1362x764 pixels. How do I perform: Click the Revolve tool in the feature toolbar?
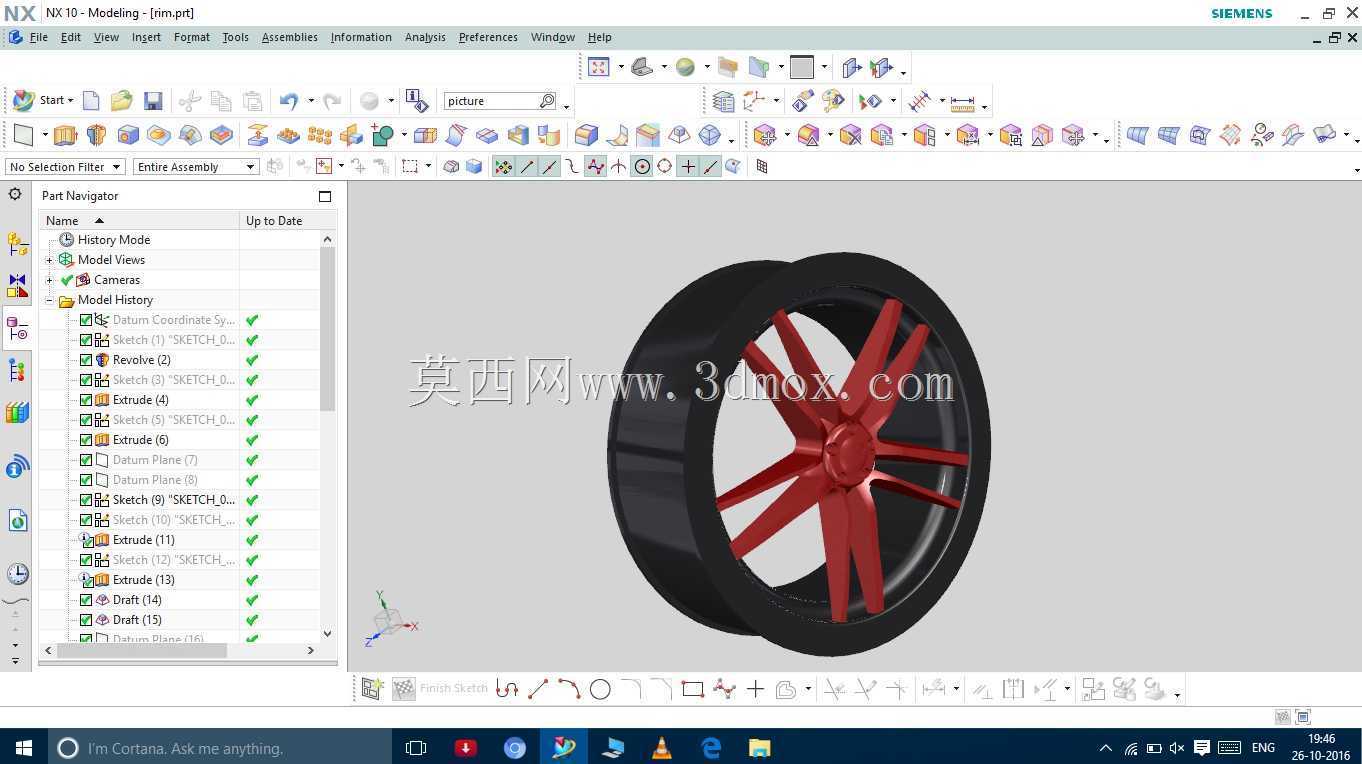tap(96, 135)
